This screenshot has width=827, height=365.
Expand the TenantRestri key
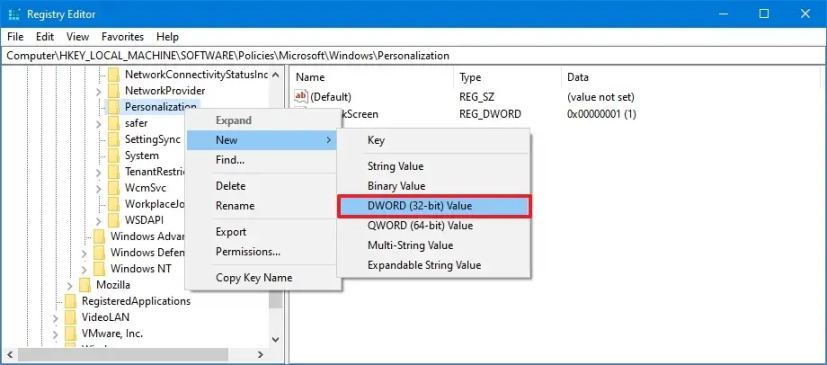point(99,172)
